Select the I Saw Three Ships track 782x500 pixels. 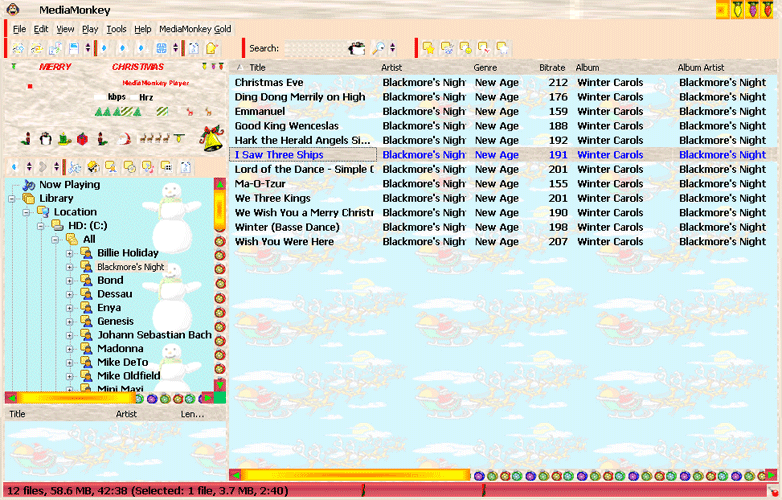point(504,155)
